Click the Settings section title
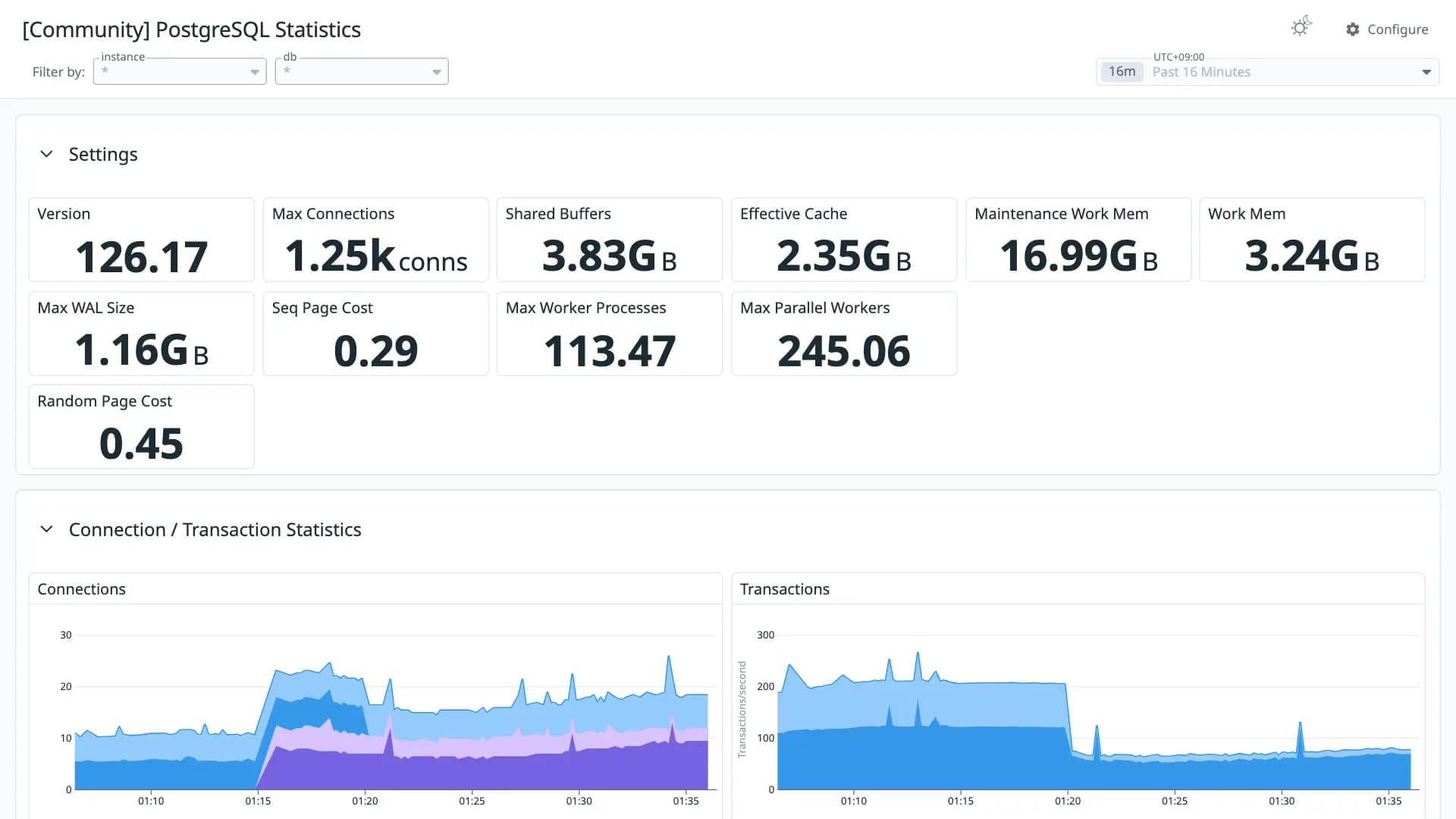This screenshot has height=819, width=1456. point(103,154)
